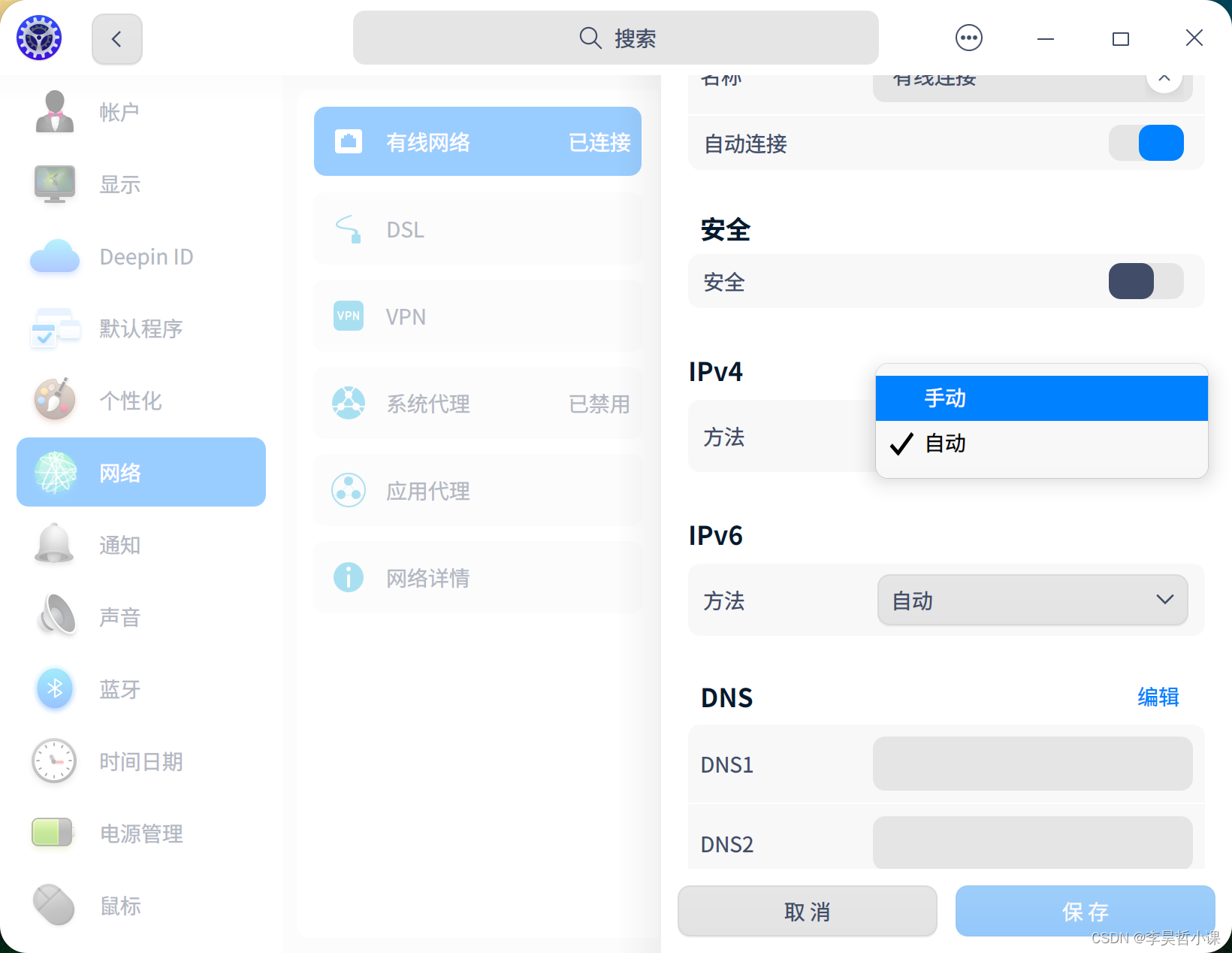Click the Deepin ID cloud icon
1232x953 pixels.
54,256
